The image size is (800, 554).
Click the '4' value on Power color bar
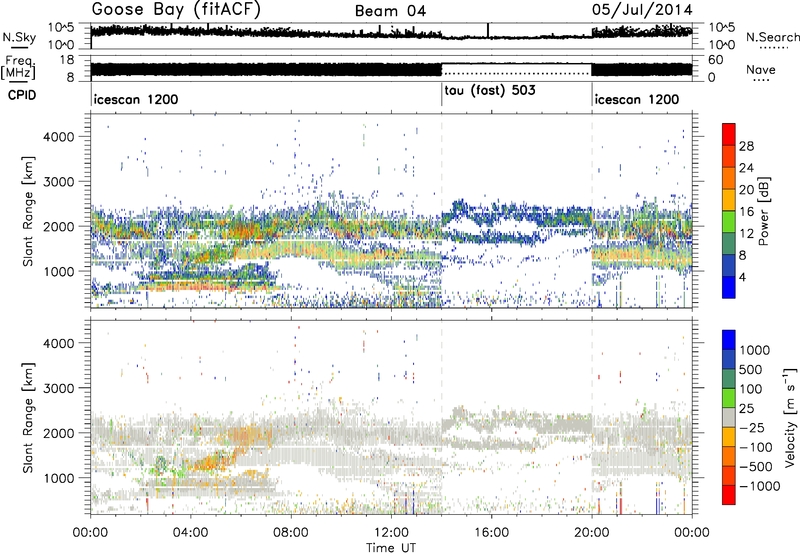[x=743, y=278]
